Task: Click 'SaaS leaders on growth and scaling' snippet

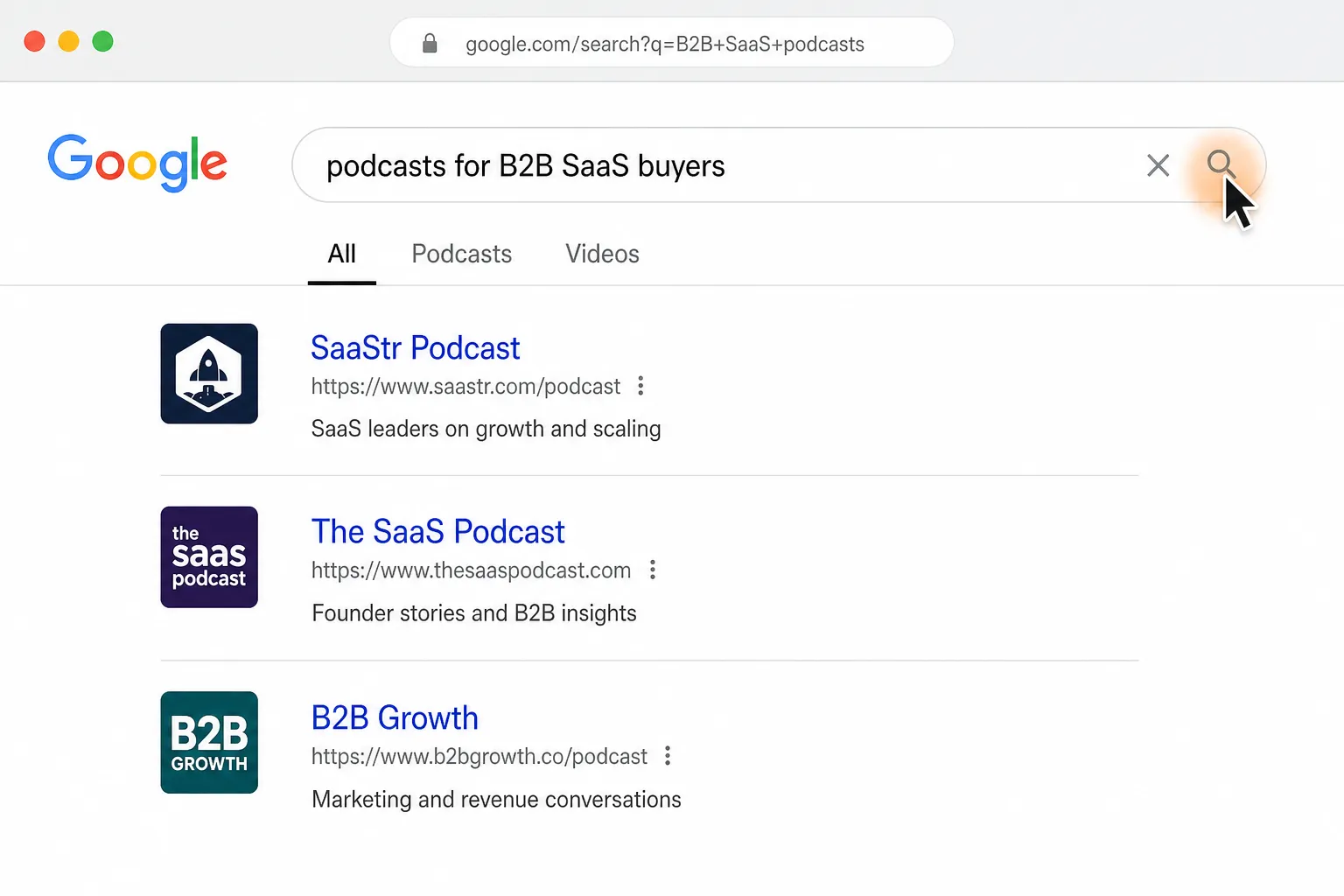Action: tap(486, 429)
